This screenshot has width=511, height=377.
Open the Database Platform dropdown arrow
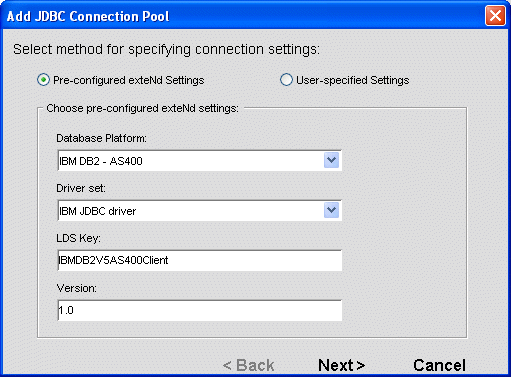click(x=331, y=160)
